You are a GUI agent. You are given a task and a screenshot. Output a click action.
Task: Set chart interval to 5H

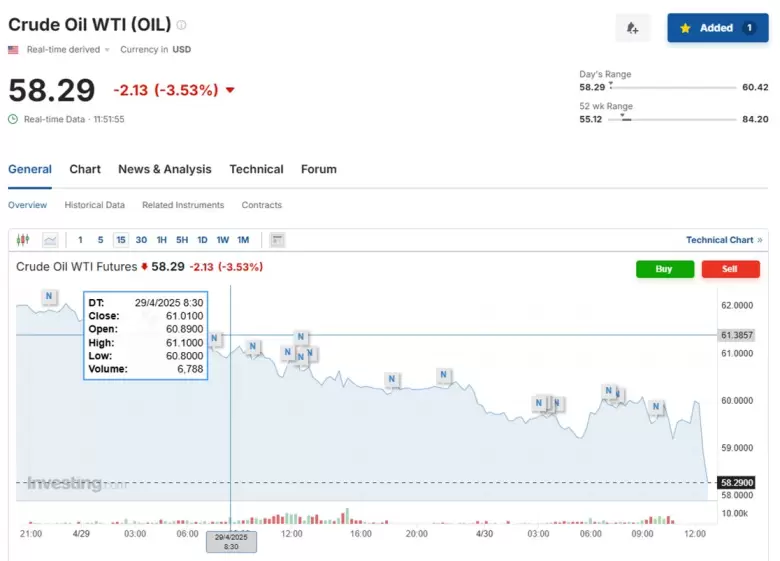pyautogui.click(x=182, y=240)
